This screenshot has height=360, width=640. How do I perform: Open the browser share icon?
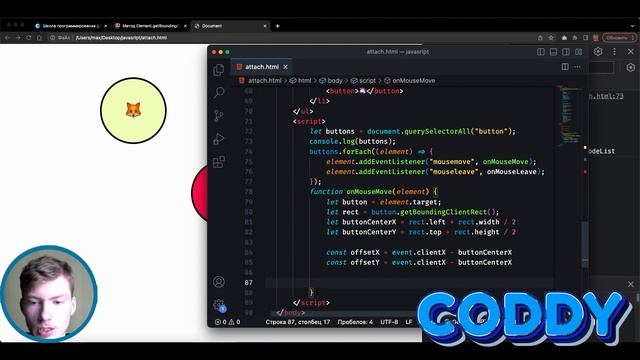(540, 38)
